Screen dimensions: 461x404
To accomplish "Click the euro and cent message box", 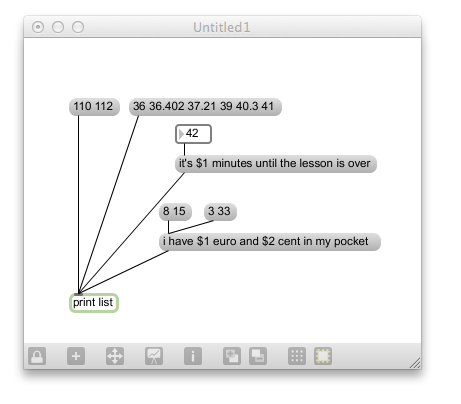I will 270,242.
